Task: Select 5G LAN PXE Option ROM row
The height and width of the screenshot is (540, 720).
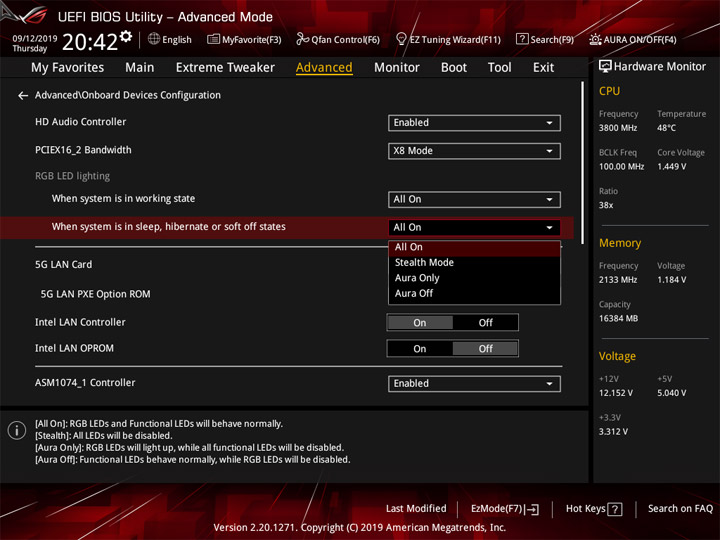Action: point(96,294)
